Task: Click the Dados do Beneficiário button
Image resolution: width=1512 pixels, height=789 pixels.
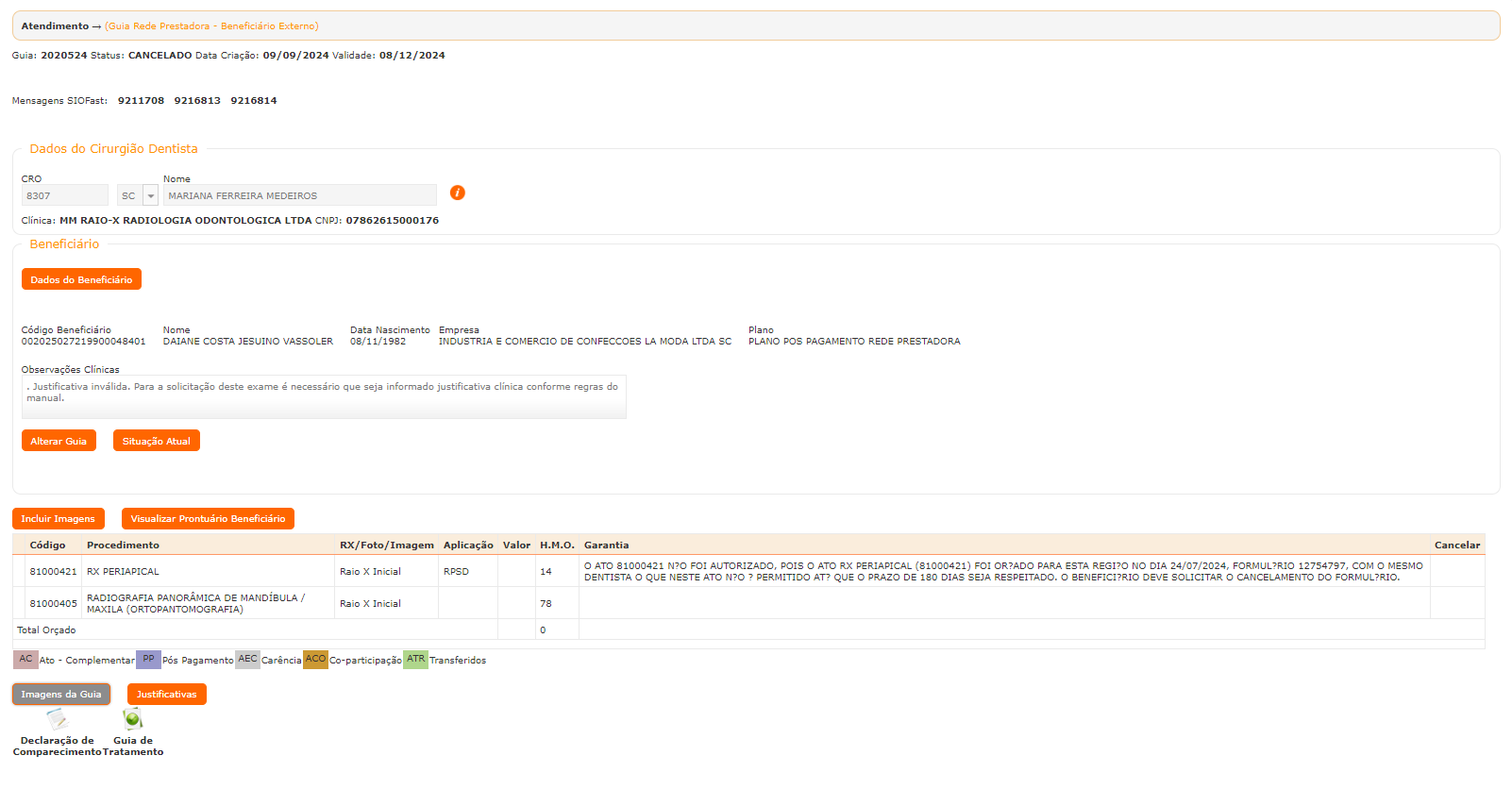Action: (x=81, y=279)
